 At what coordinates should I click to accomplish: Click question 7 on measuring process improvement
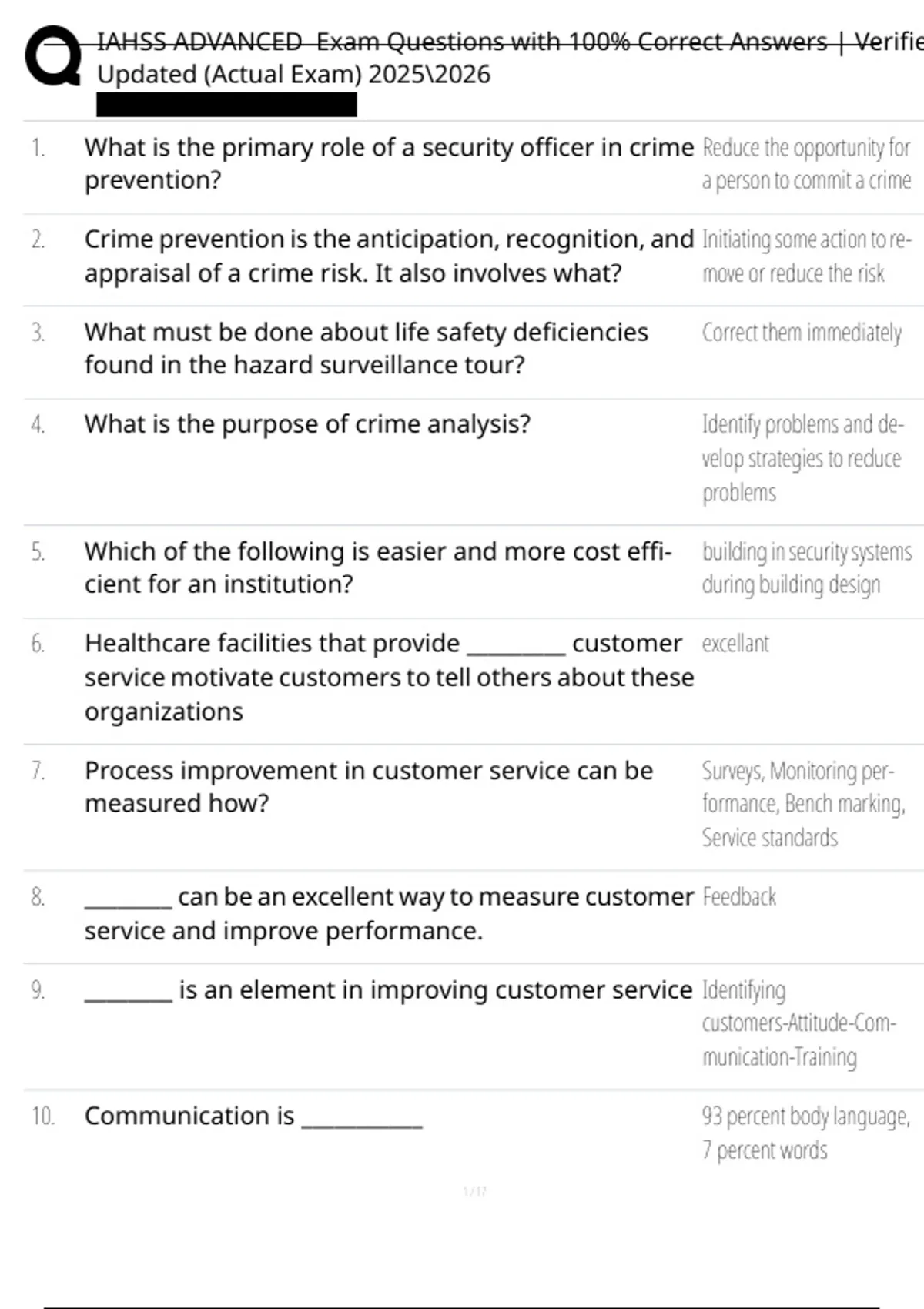(369, 787)
